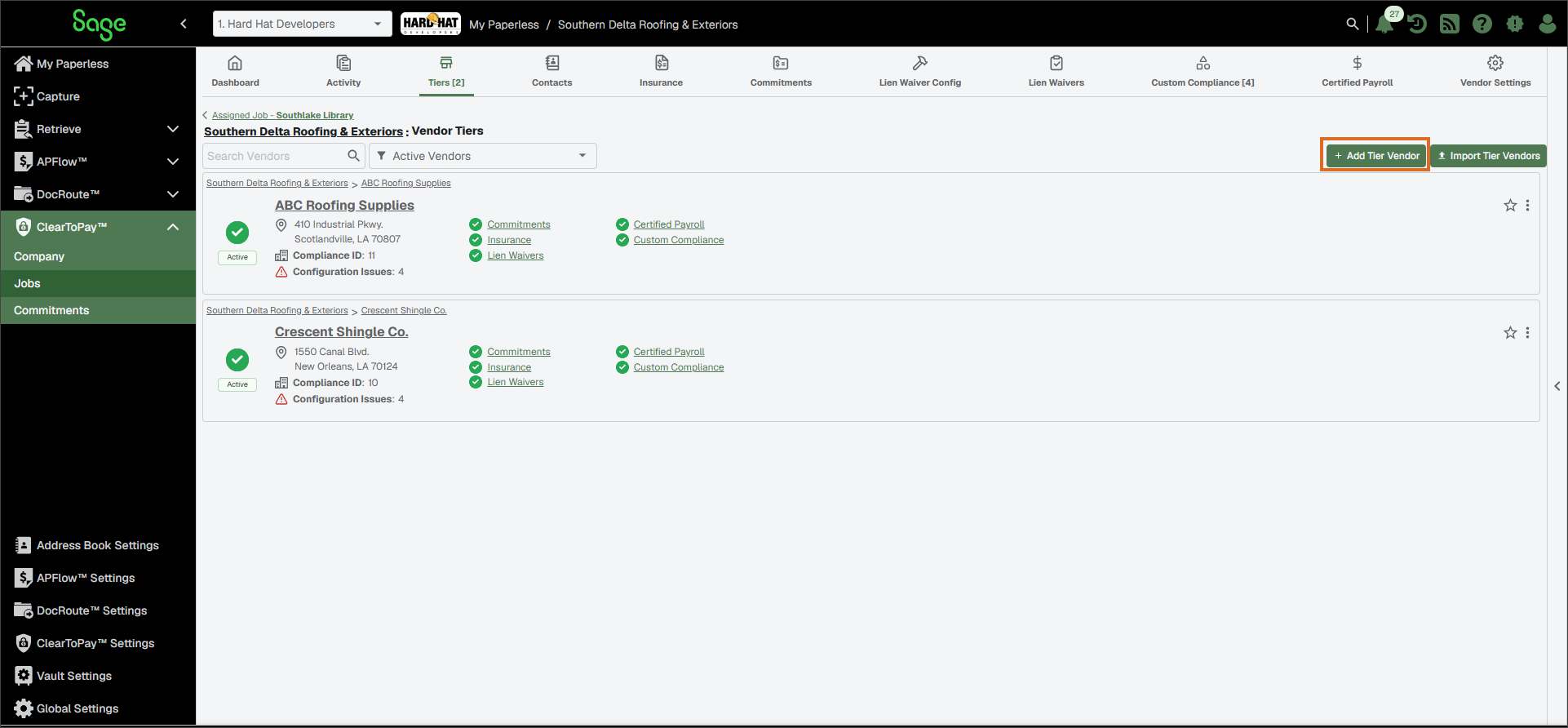
Task: Switch to the Tiers [2] tab
Action: tap(446, 71)
